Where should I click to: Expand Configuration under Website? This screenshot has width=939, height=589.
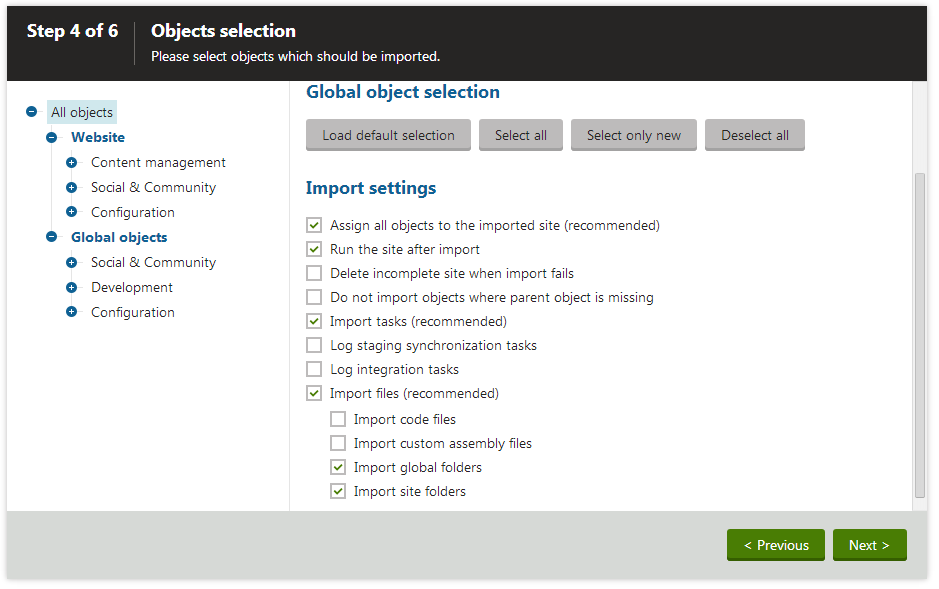[71, 212]
